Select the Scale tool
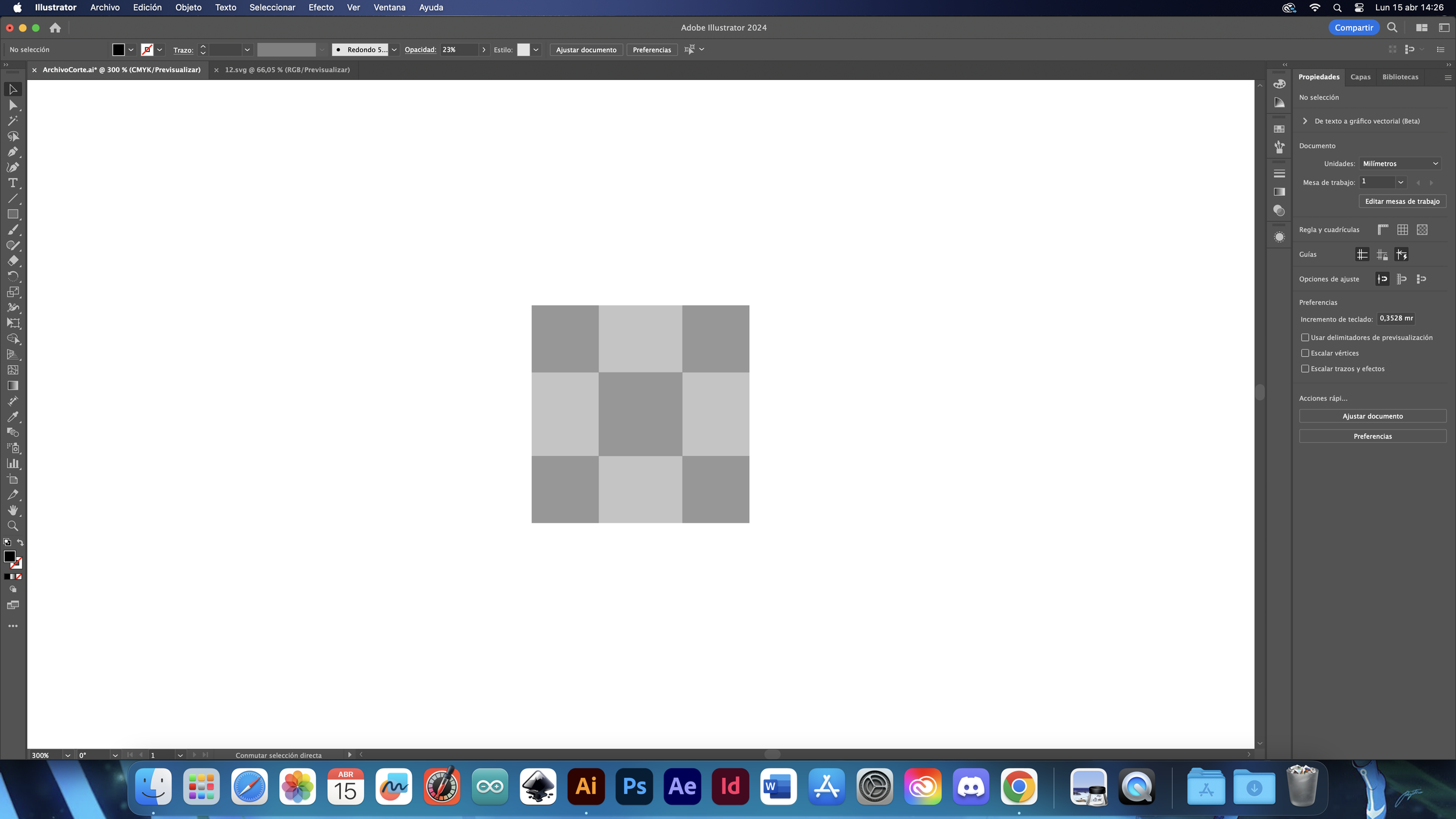 pos(13,292)
